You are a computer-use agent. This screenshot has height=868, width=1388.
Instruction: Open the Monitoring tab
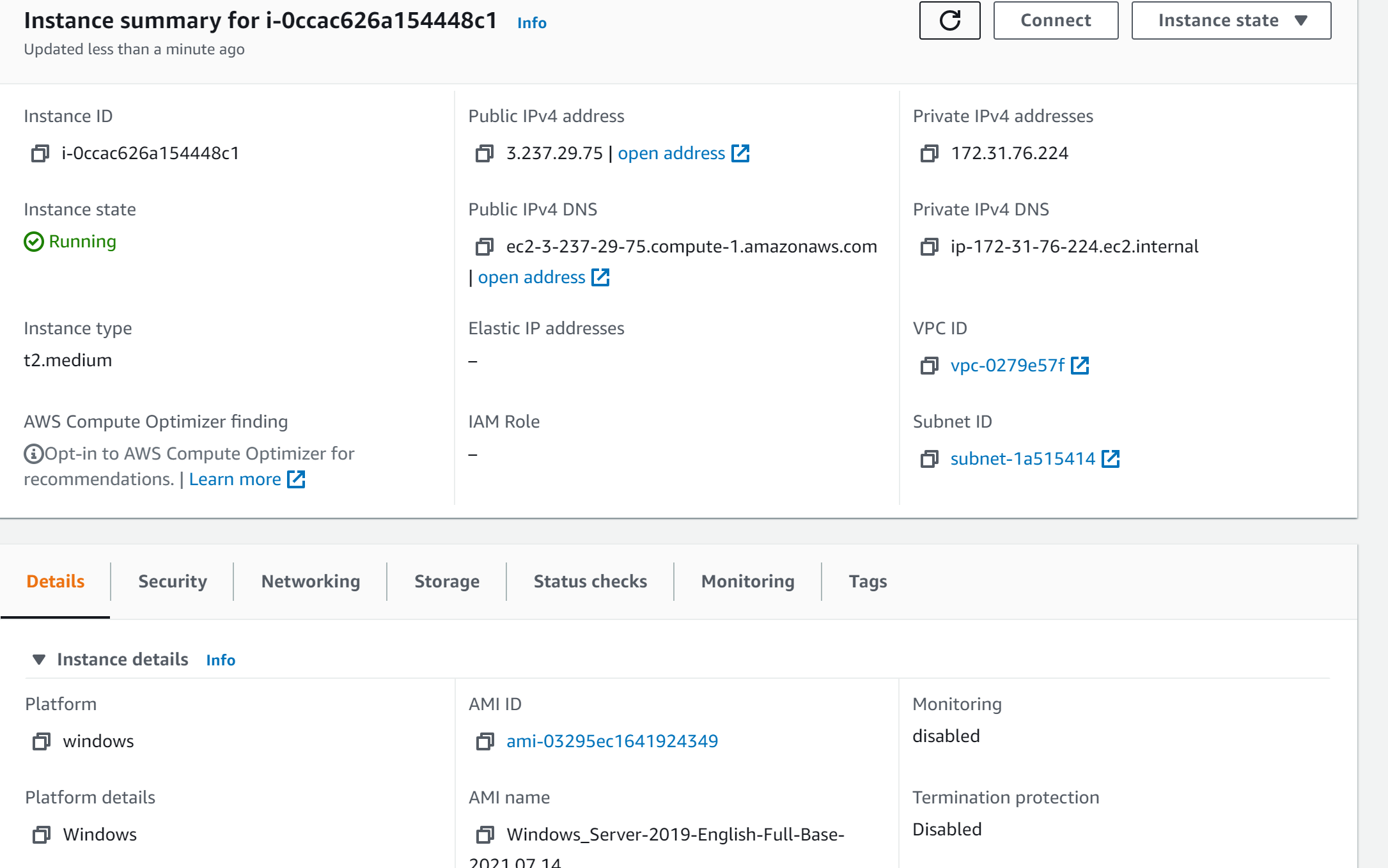click(748, 582)
